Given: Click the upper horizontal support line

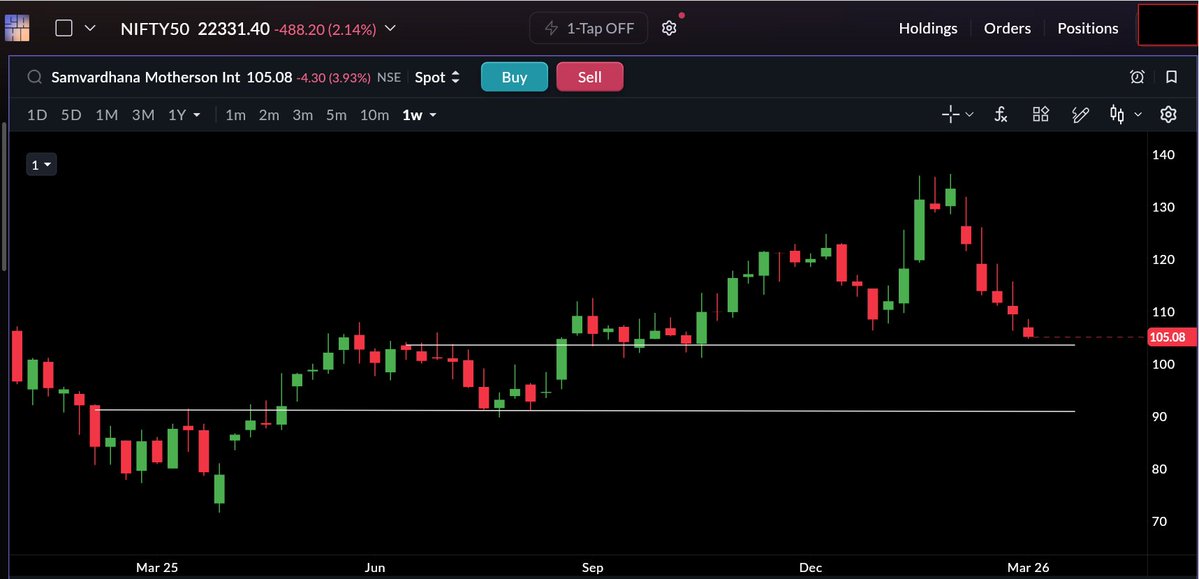Looking at the screenshot, I should [x=740, y=345].
